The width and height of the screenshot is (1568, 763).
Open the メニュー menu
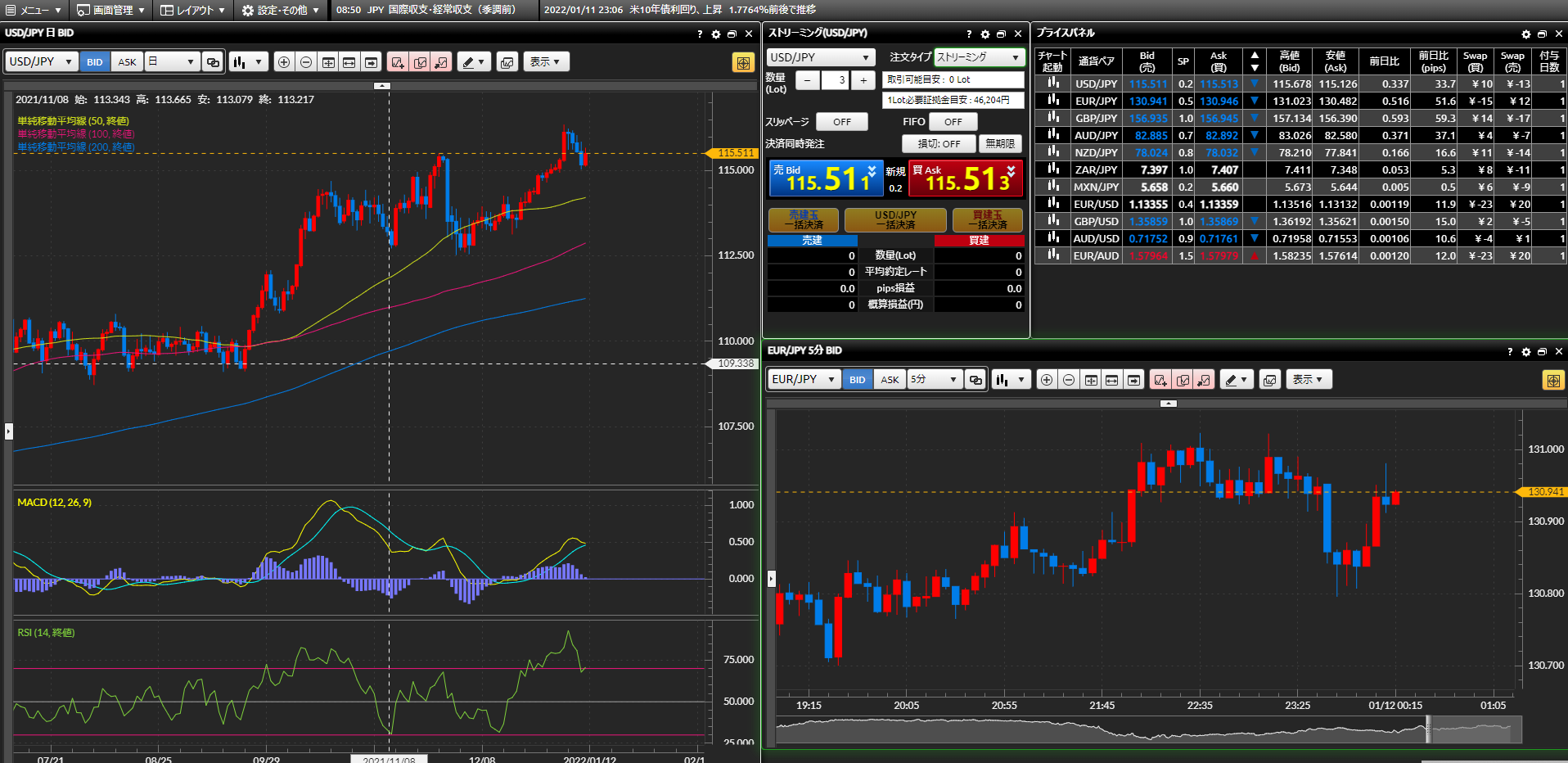point(31,11)
